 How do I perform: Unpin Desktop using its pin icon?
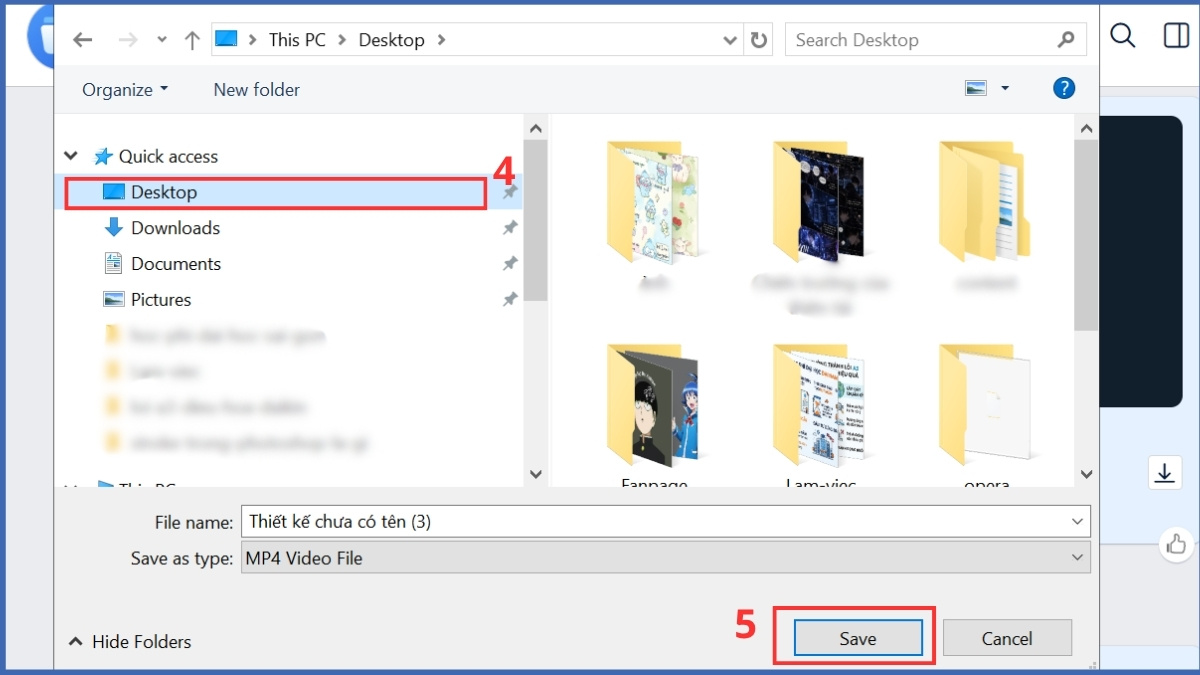[510, 192]
